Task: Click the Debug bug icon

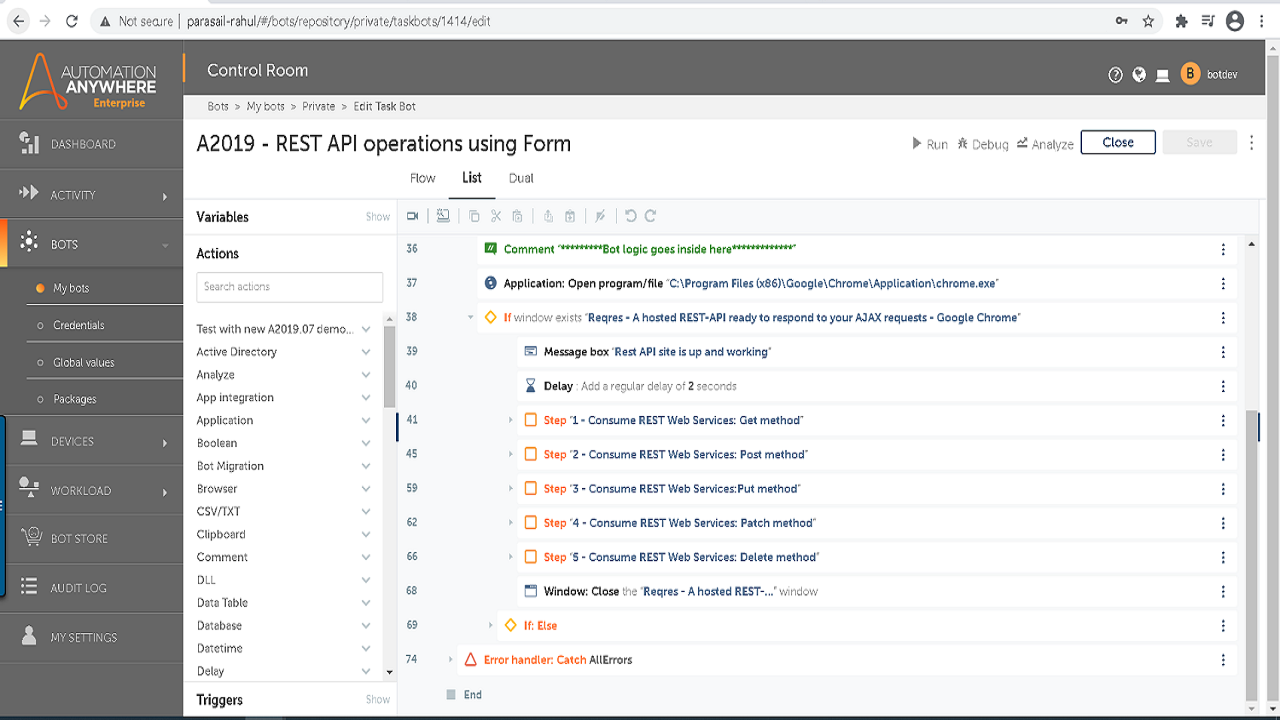Action: pos(963,144)
